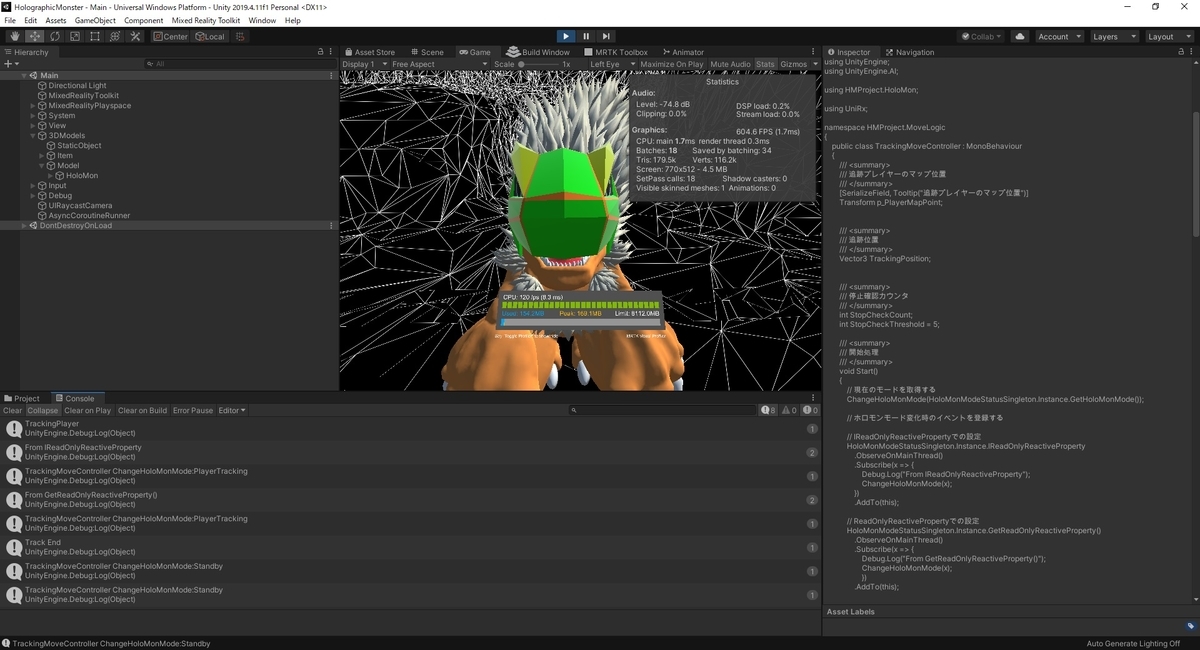Viewport: 1200px width, 650px height.
Task: Select the Move tool
Action: [35, 36]
